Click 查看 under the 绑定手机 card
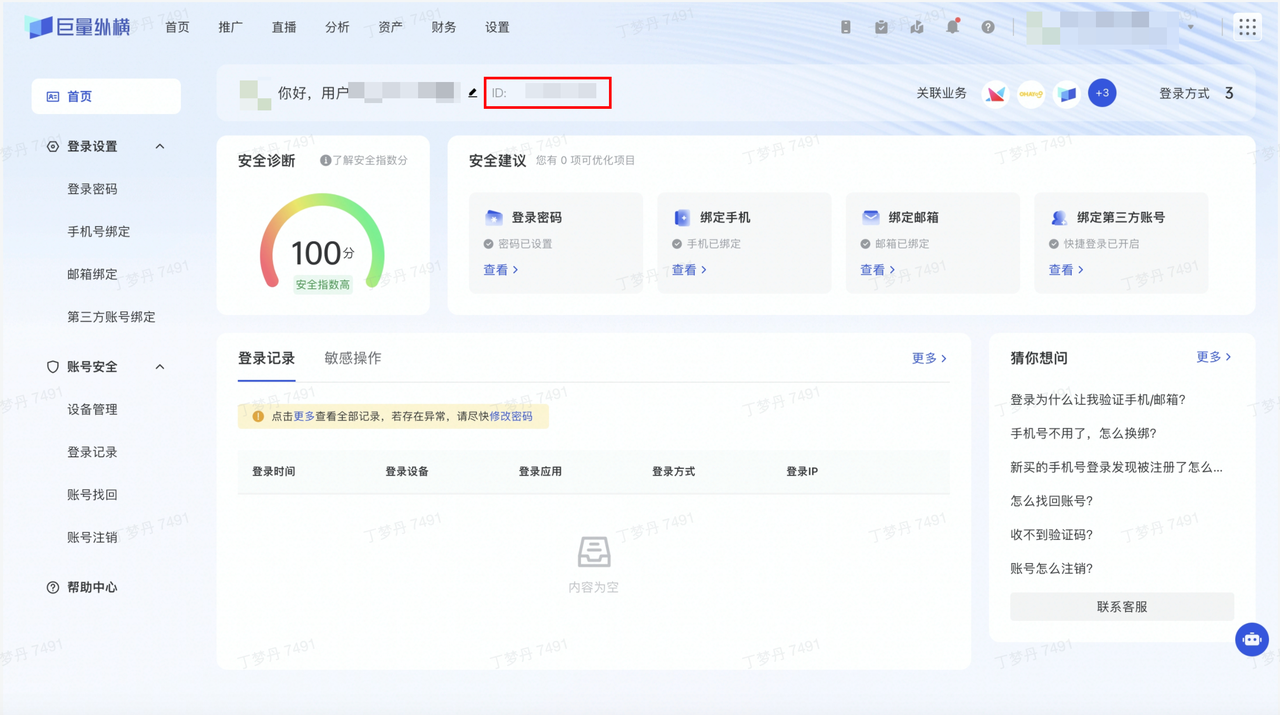 click(x=689, y=270)
